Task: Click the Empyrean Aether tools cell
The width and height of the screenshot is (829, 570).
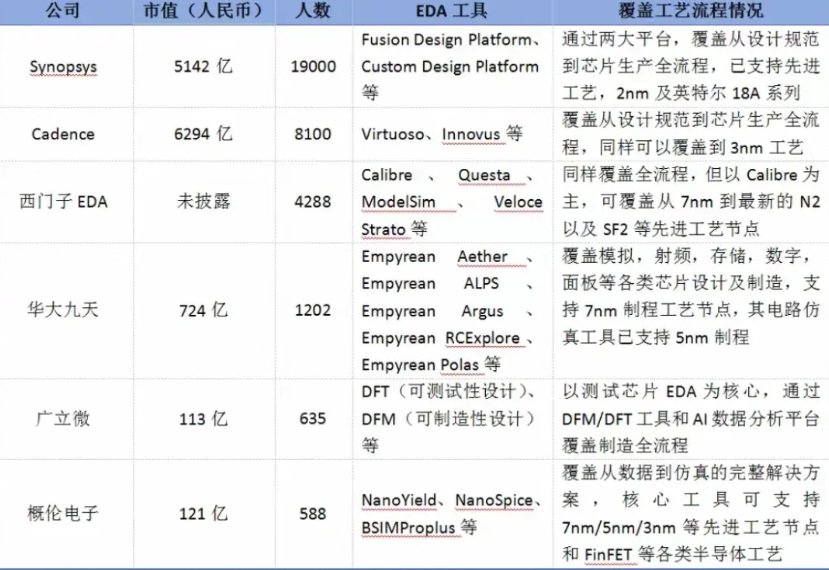Action: pyautogui.click(x=452, y=310)
